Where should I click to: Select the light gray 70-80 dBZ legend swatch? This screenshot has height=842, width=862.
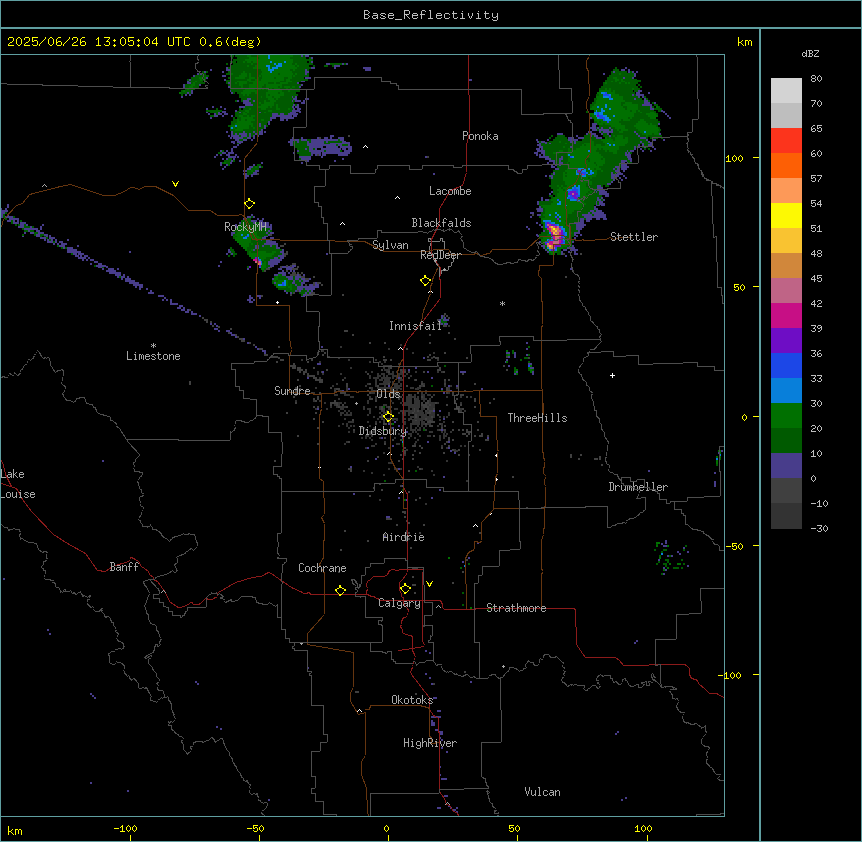[x=786, y=91]
